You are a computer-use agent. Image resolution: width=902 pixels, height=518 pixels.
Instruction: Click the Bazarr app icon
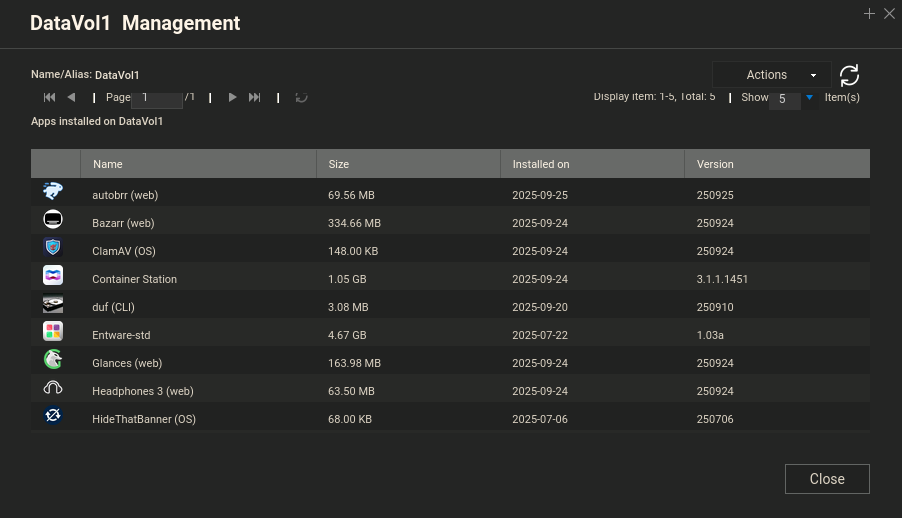(53, 219)
